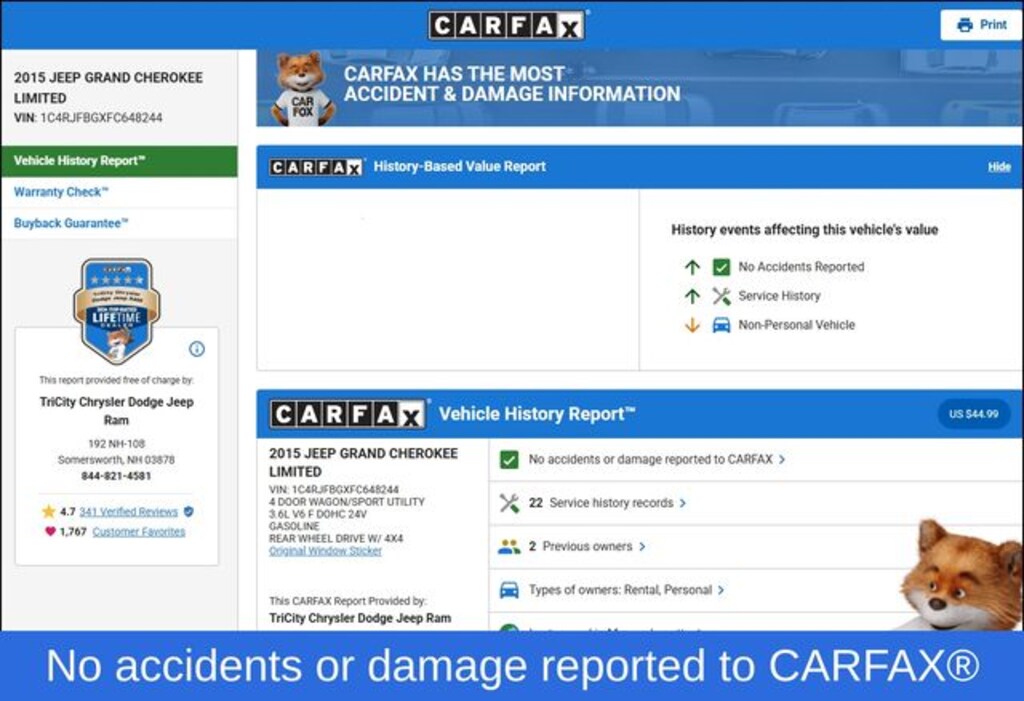Click the info icon on dealer card

(197, 349)
